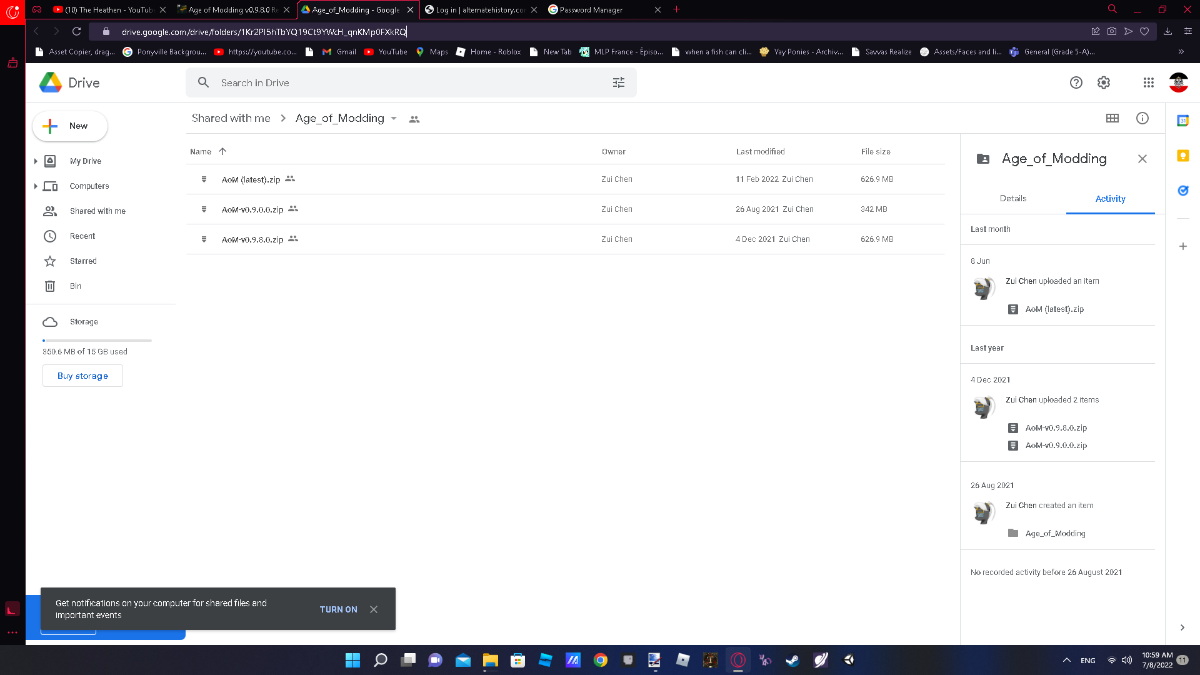This screenshot has height=675, width=1200.
Task: Click the Search in Drive field
Action: pyautogui.click(x=411, y=83)
